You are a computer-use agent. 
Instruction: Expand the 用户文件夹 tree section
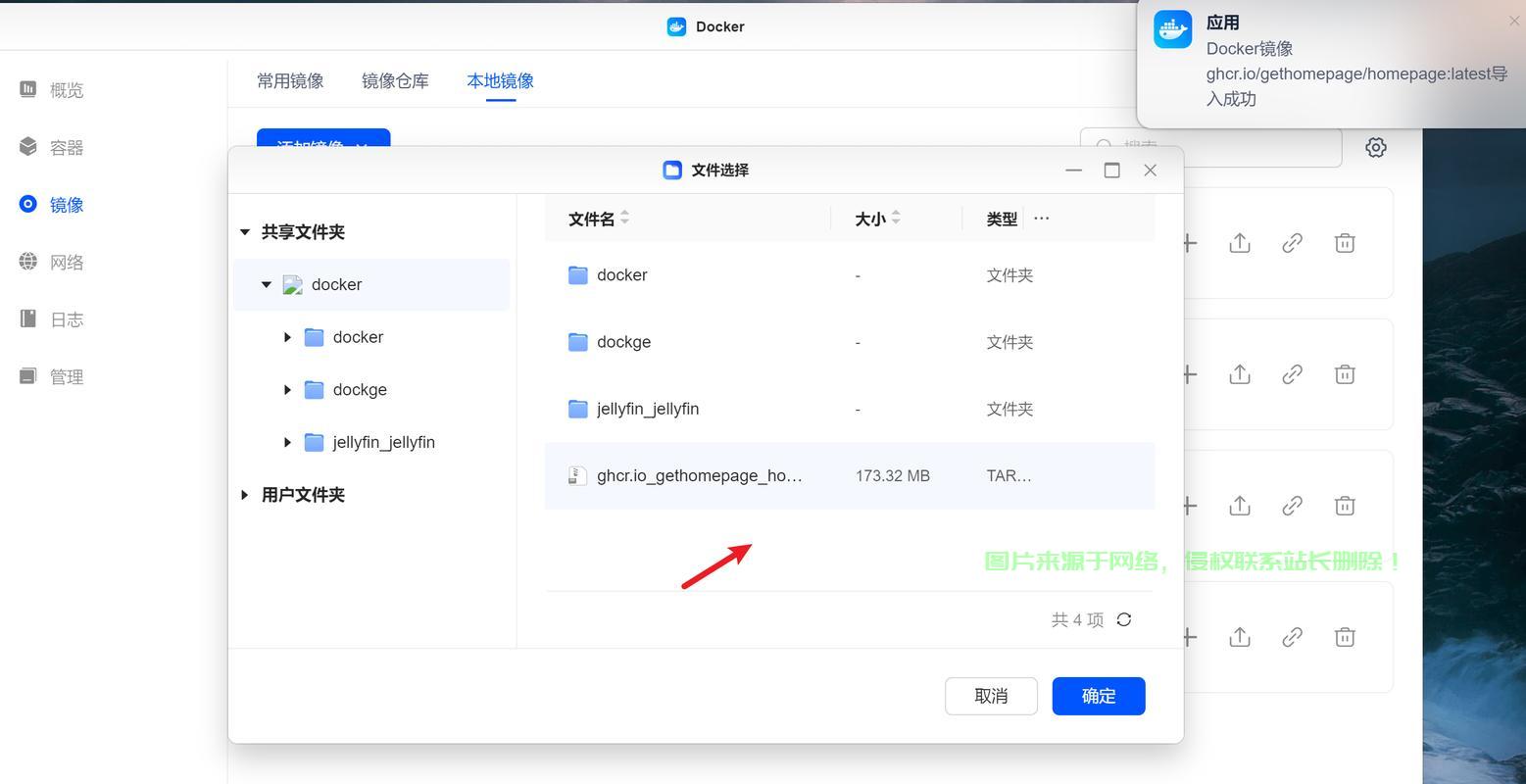coord(244,495)
